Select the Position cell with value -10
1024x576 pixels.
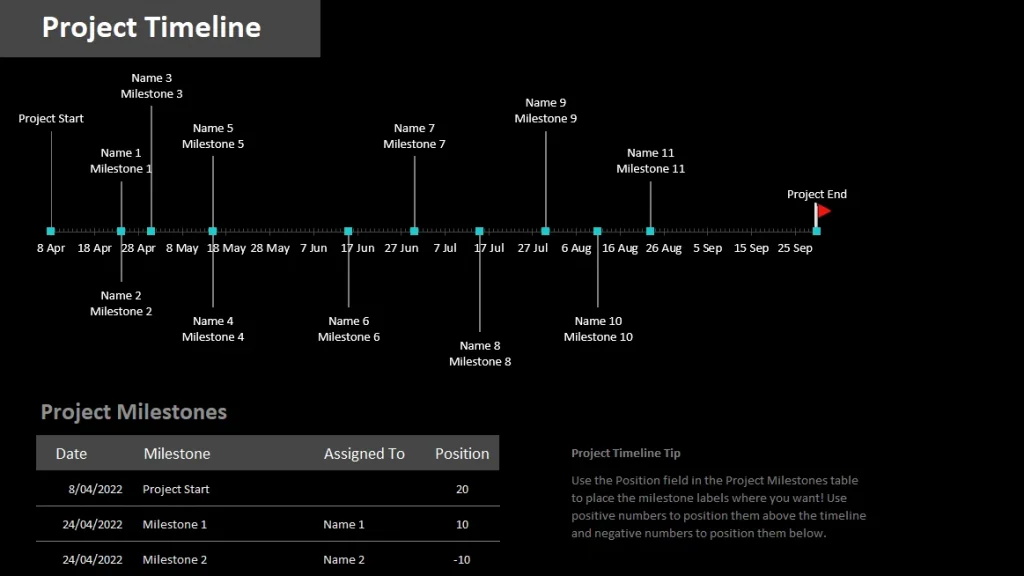[462, 560]
